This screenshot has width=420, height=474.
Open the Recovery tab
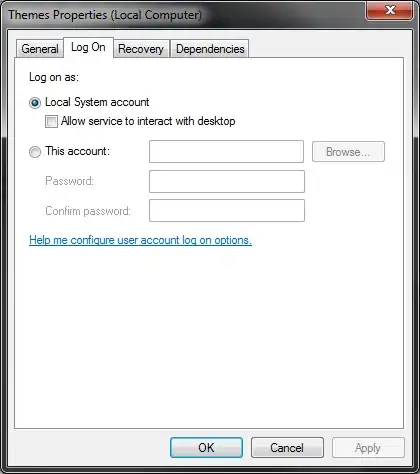[x=141, y=49]
